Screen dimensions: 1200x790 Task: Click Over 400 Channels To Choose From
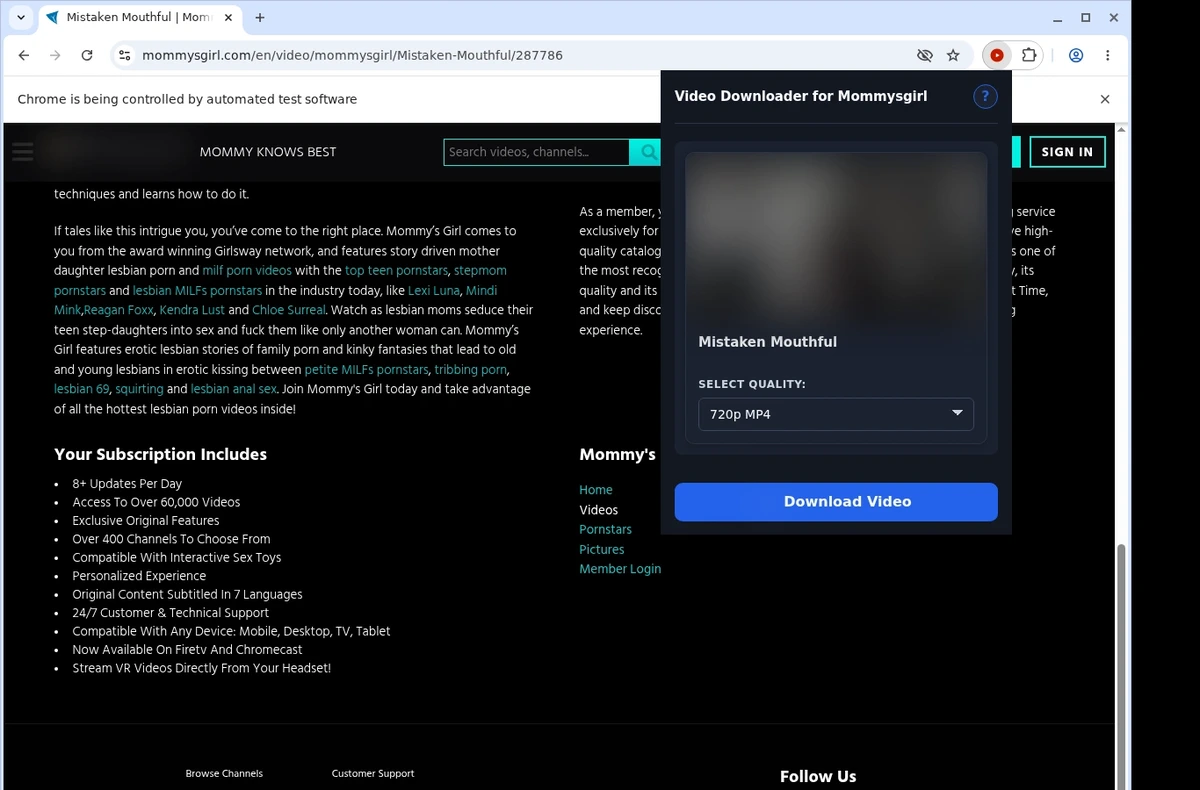[171, 539]
